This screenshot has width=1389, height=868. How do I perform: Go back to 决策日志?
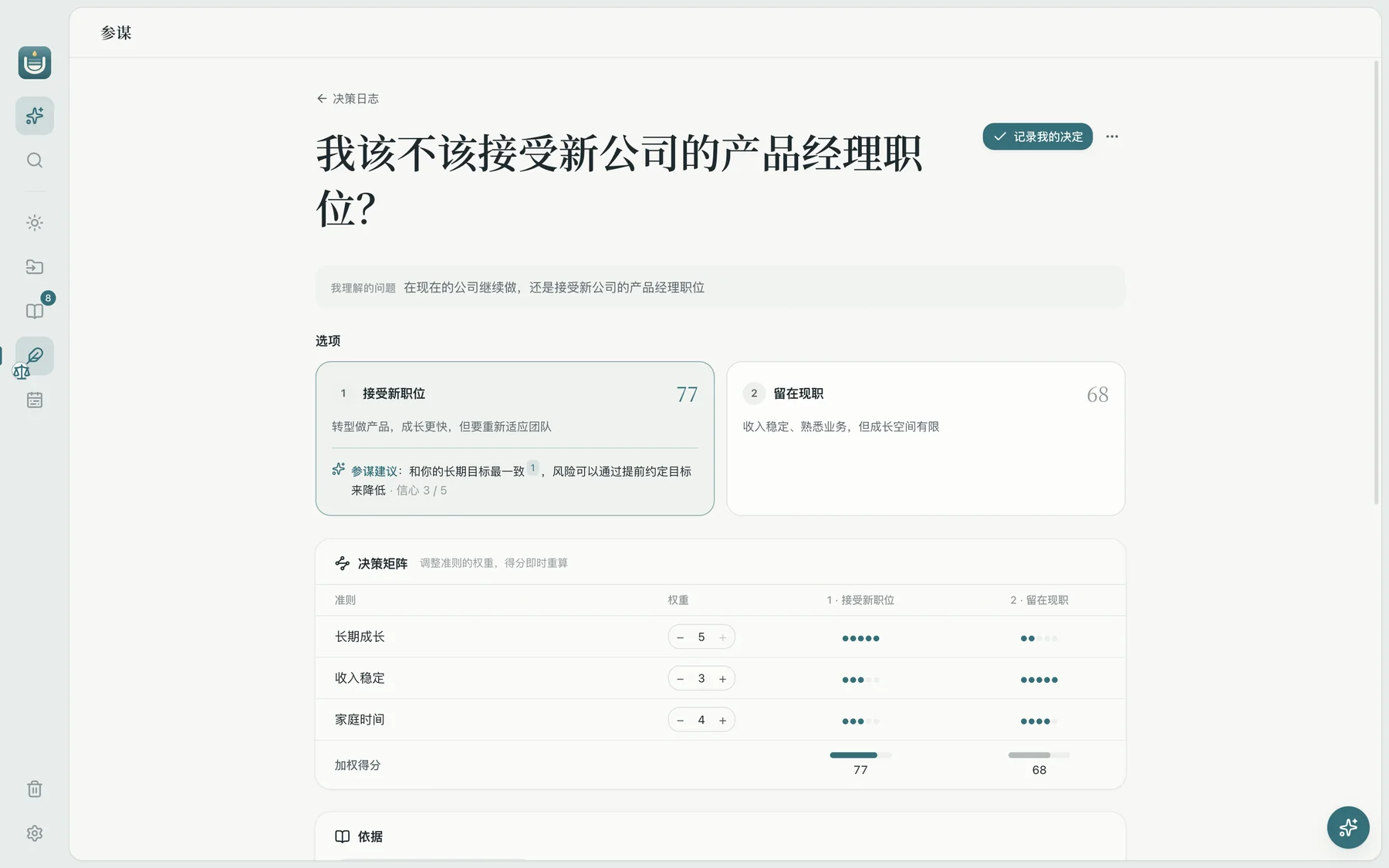347,99
